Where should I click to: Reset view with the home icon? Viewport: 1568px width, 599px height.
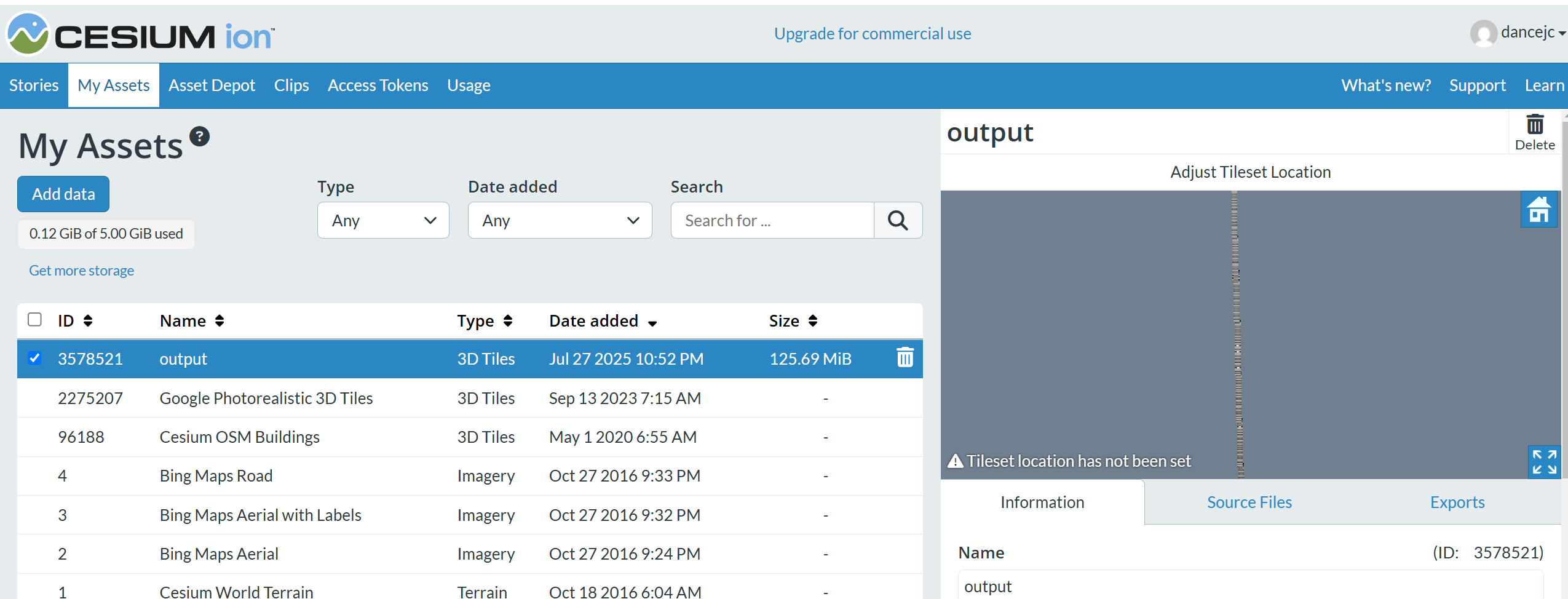click(1538, 210)
